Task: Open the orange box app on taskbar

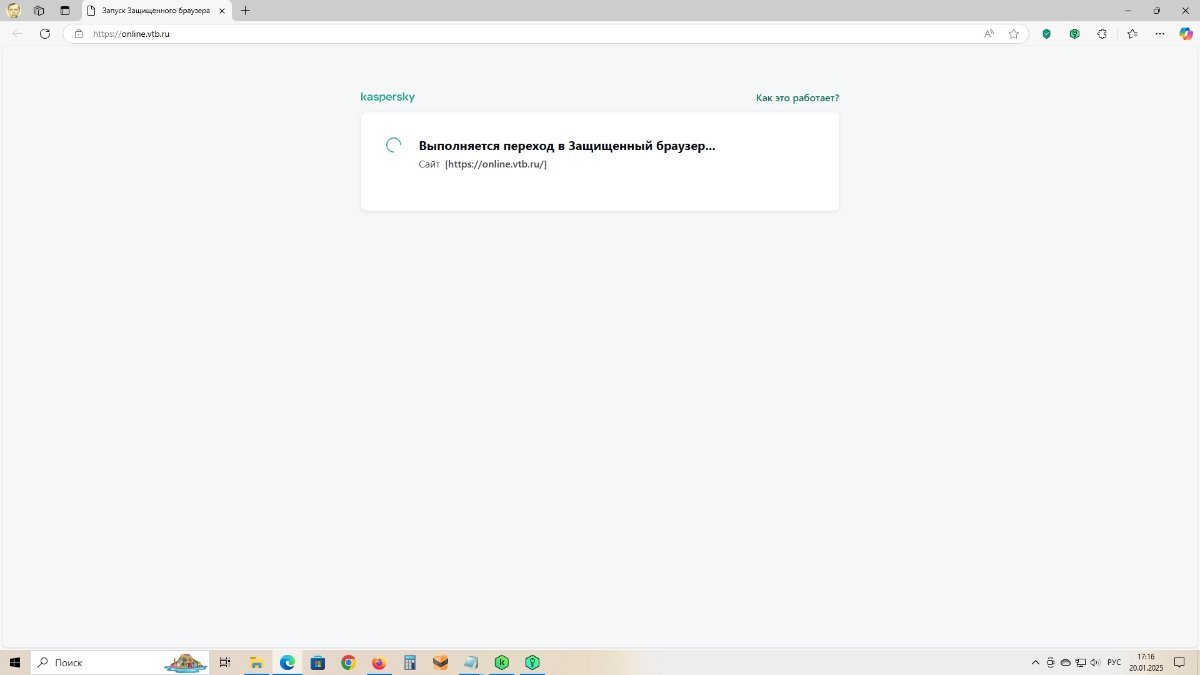Action: pyautogui.click(x=441, y=662)
